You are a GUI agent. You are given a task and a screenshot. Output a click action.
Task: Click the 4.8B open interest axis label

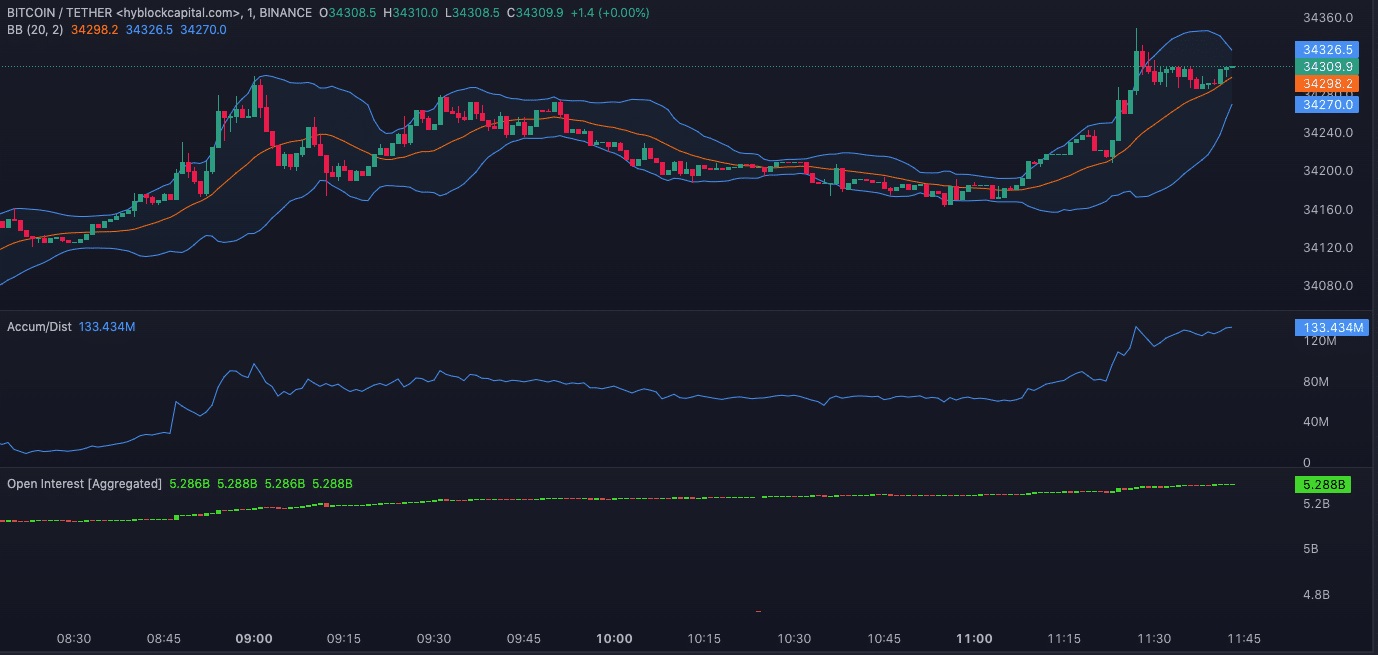[x=1317, y=595]
